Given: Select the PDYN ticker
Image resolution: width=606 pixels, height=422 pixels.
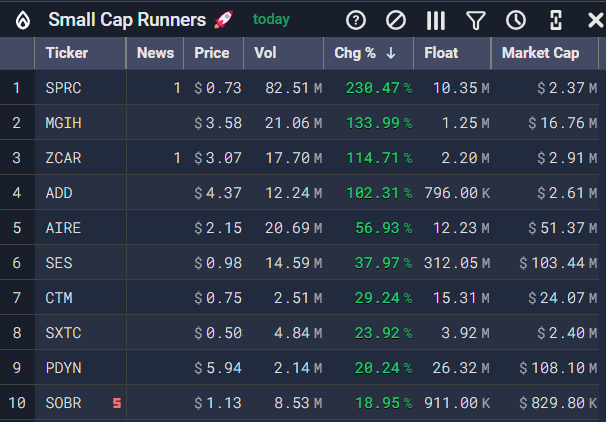Looking at the screenshot, I should pyautogui.click(x=63, y=368).
